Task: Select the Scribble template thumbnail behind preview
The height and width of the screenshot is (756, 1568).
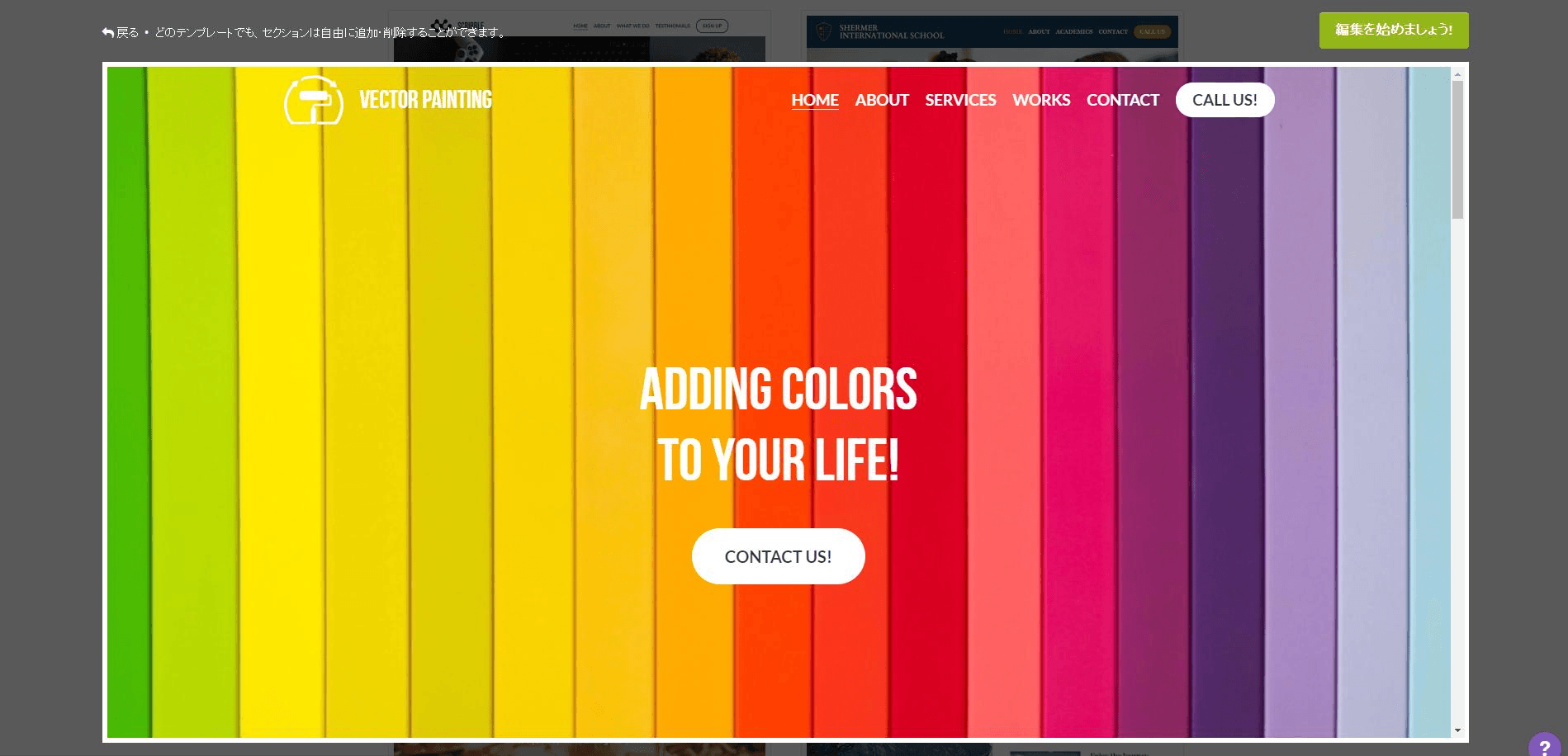Action: [578, 33]
